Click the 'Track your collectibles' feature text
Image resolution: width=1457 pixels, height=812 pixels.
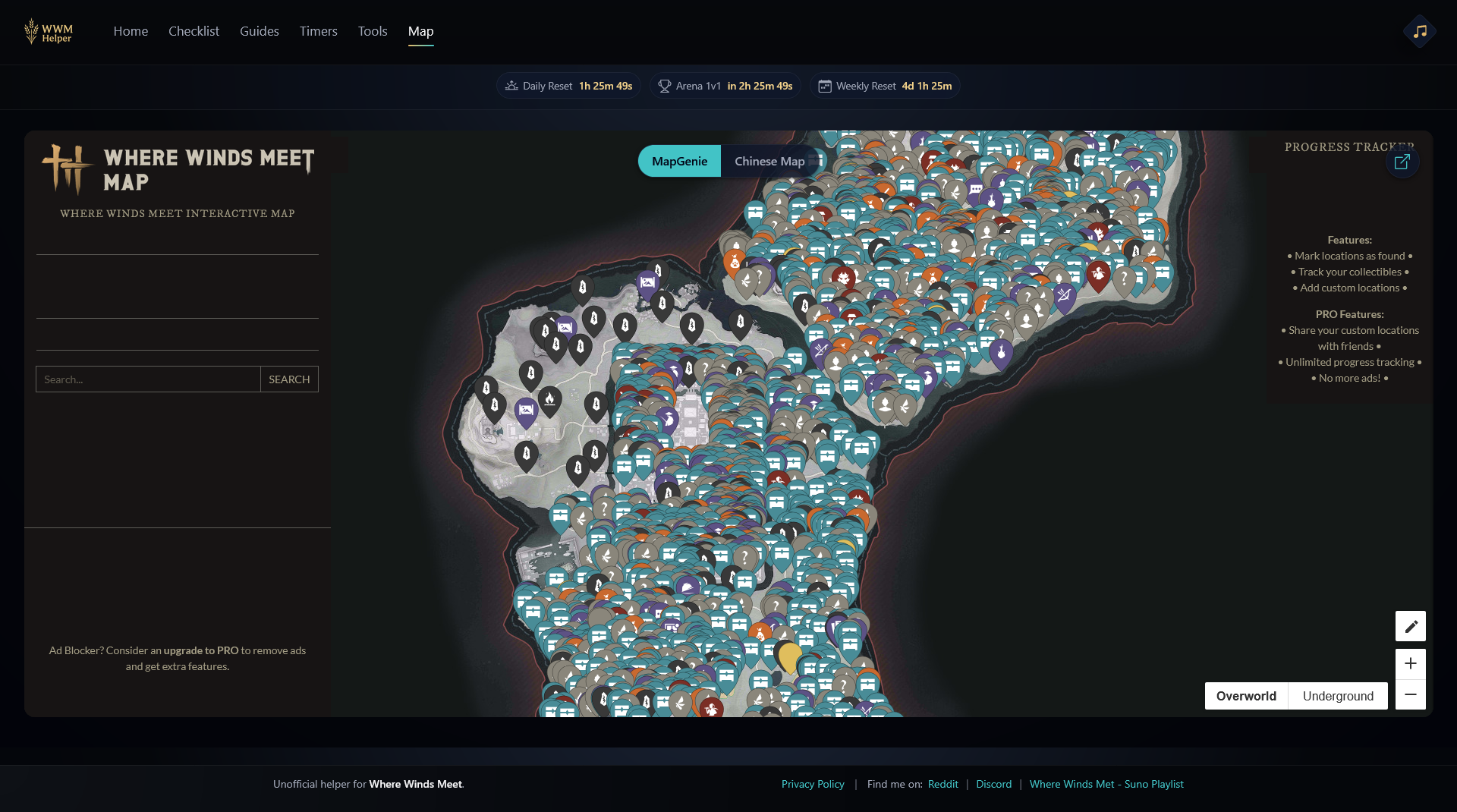click(x=1350, y=272)
